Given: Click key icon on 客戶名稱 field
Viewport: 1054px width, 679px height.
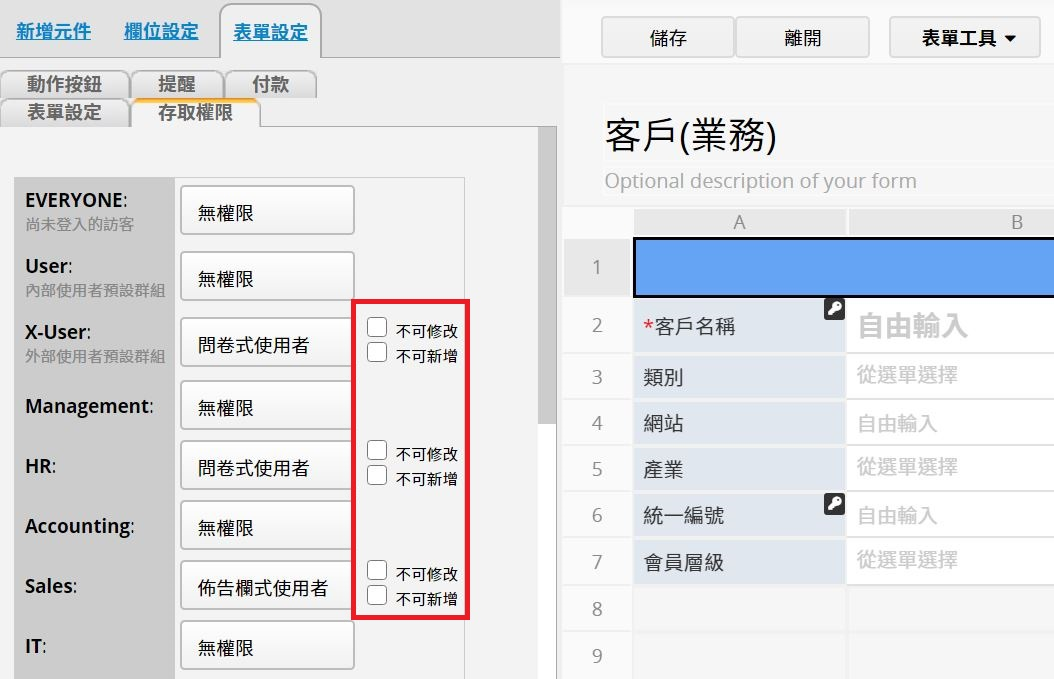Looking at the screenshot, I should 834,309.
